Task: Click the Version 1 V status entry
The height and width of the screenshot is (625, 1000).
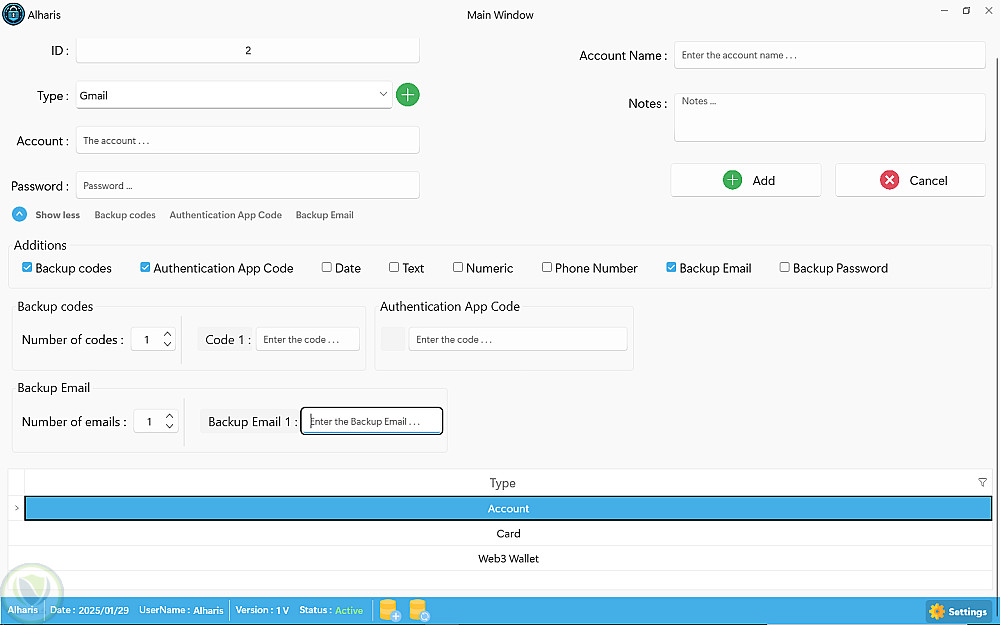Action: 262,610
